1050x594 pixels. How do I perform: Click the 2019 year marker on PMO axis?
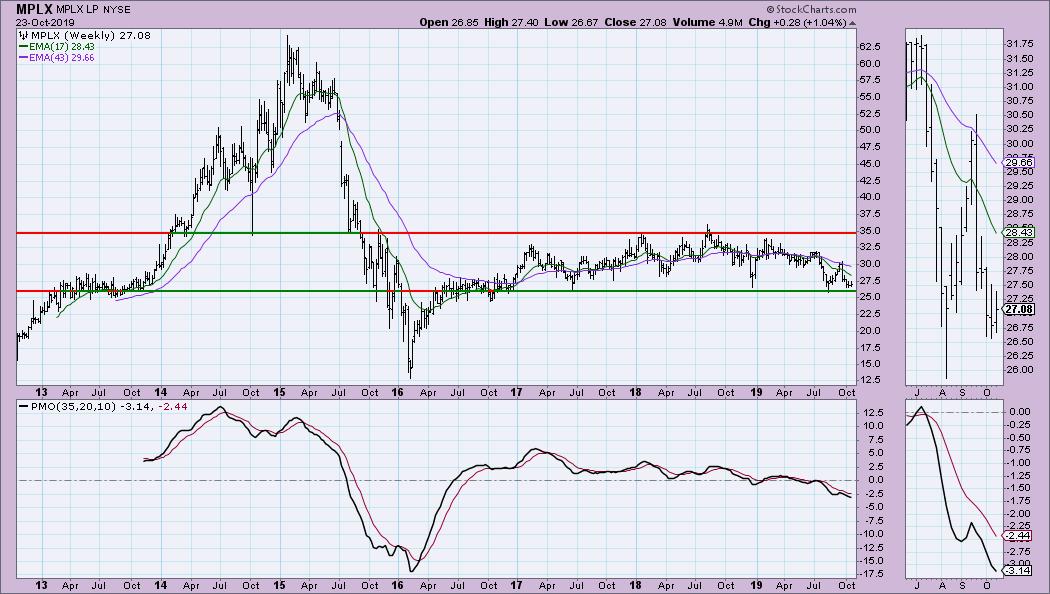(756, 587)
